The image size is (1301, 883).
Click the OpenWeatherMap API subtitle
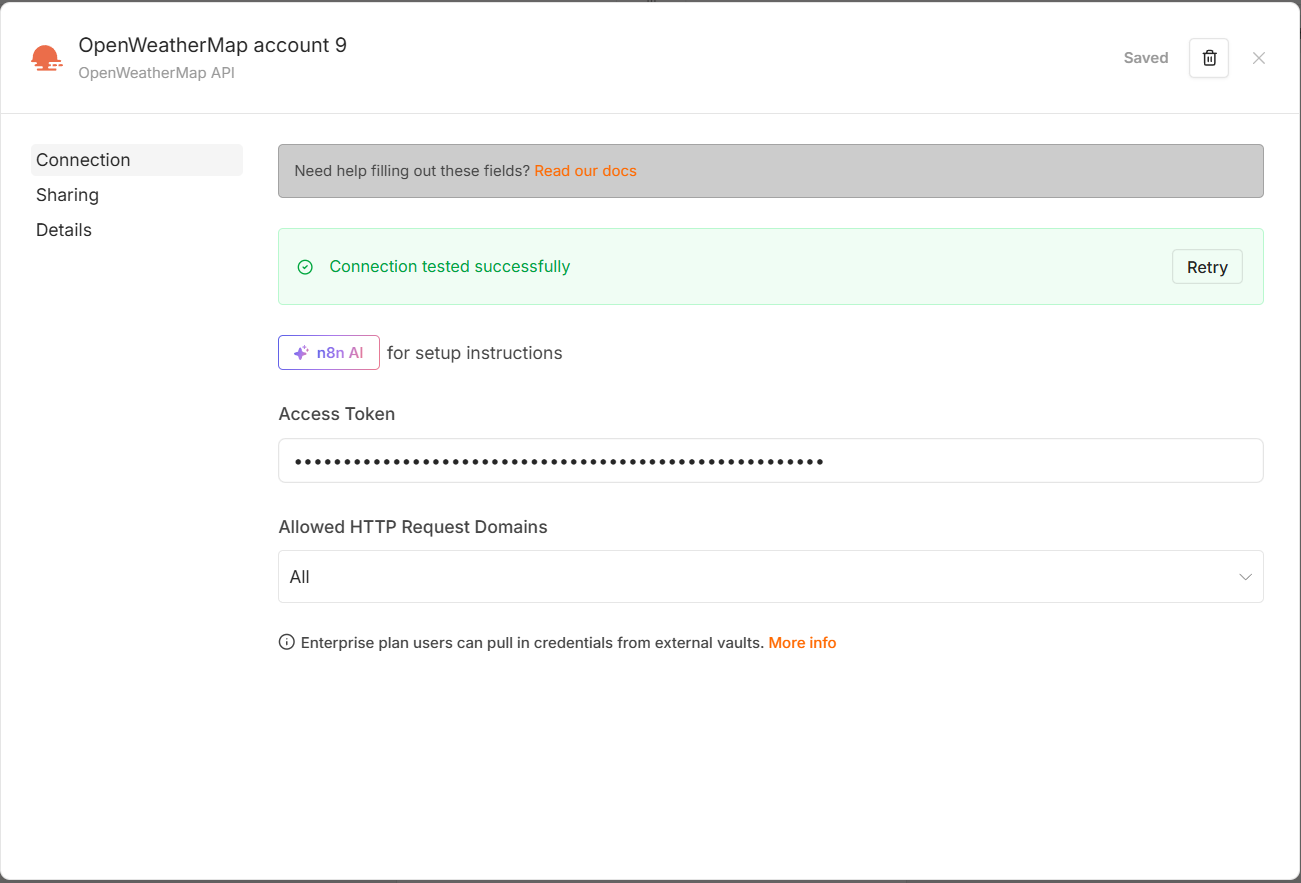point(157,73)
